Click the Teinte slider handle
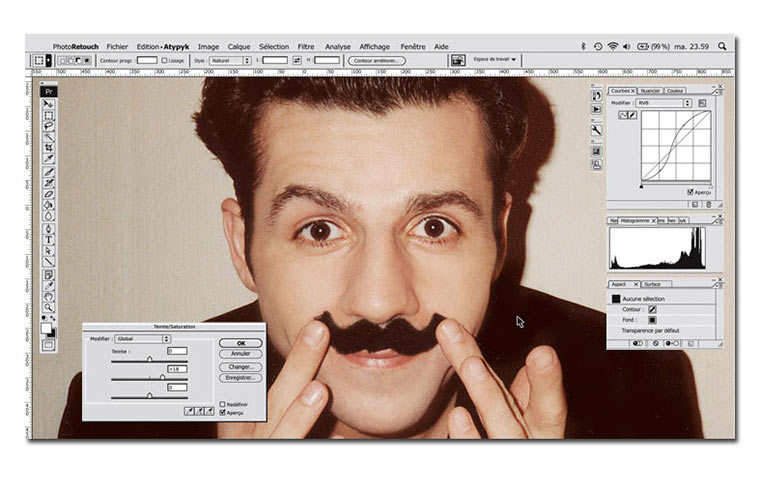760x490 pixels. (150, 358)
